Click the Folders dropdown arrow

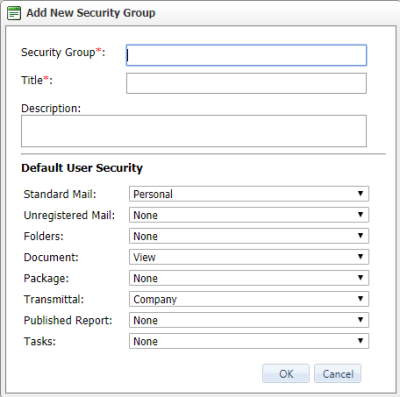point(360,236)
